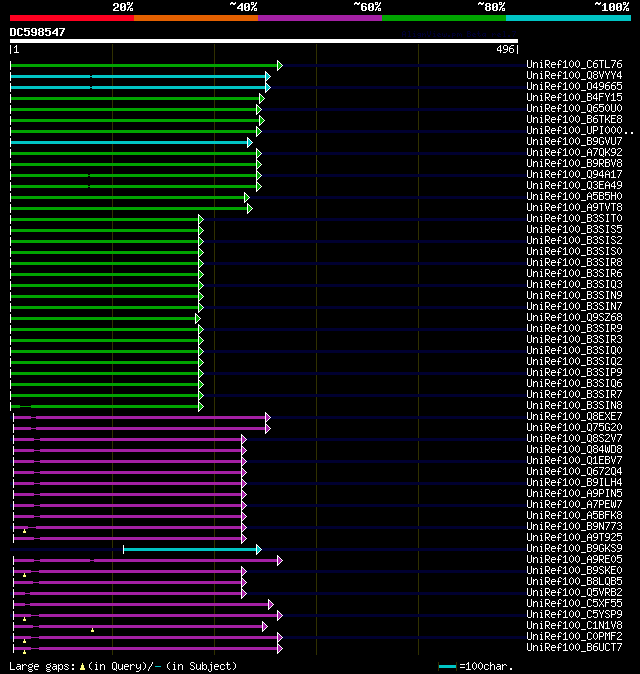Click the UniRef100_B6TKE8 label
The height and width of the screenshot is (674, 640).
pyautogui.click(x=574, y=119)
